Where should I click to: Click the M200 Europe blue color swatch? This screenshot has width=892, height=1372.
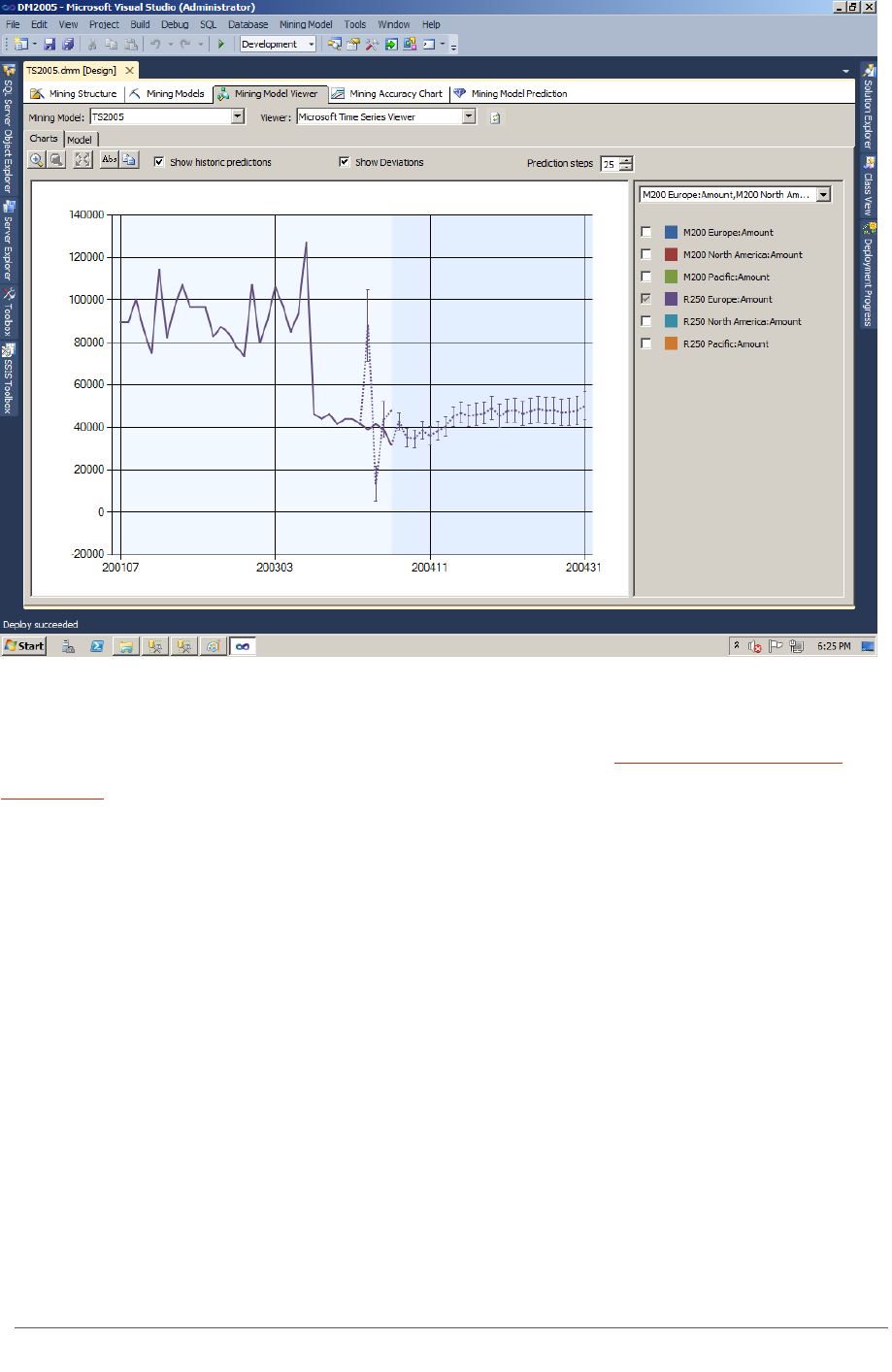point(671,232)
